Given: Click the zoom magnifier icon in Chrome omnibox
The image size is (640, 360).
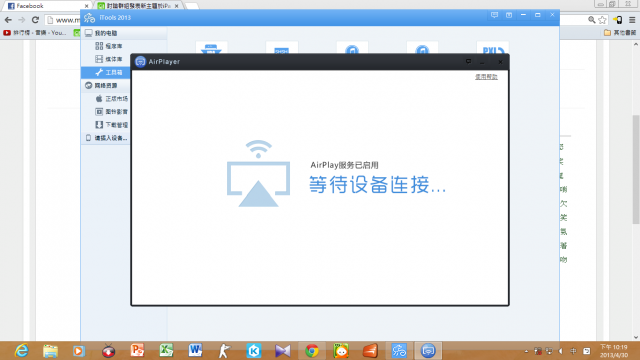Looking at the screenshot, I should coord(591,20).
